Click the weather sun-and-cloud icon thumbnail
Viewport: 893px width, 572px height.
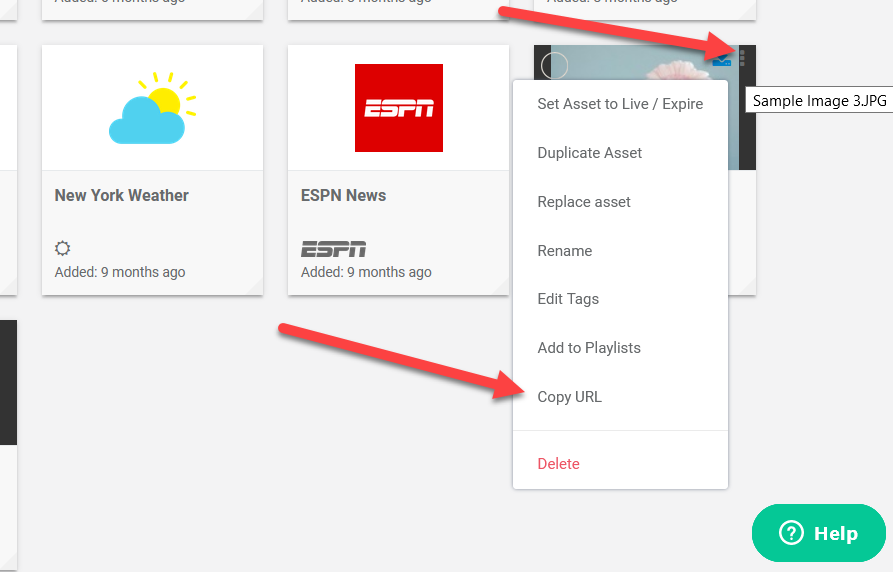point(152,108)
